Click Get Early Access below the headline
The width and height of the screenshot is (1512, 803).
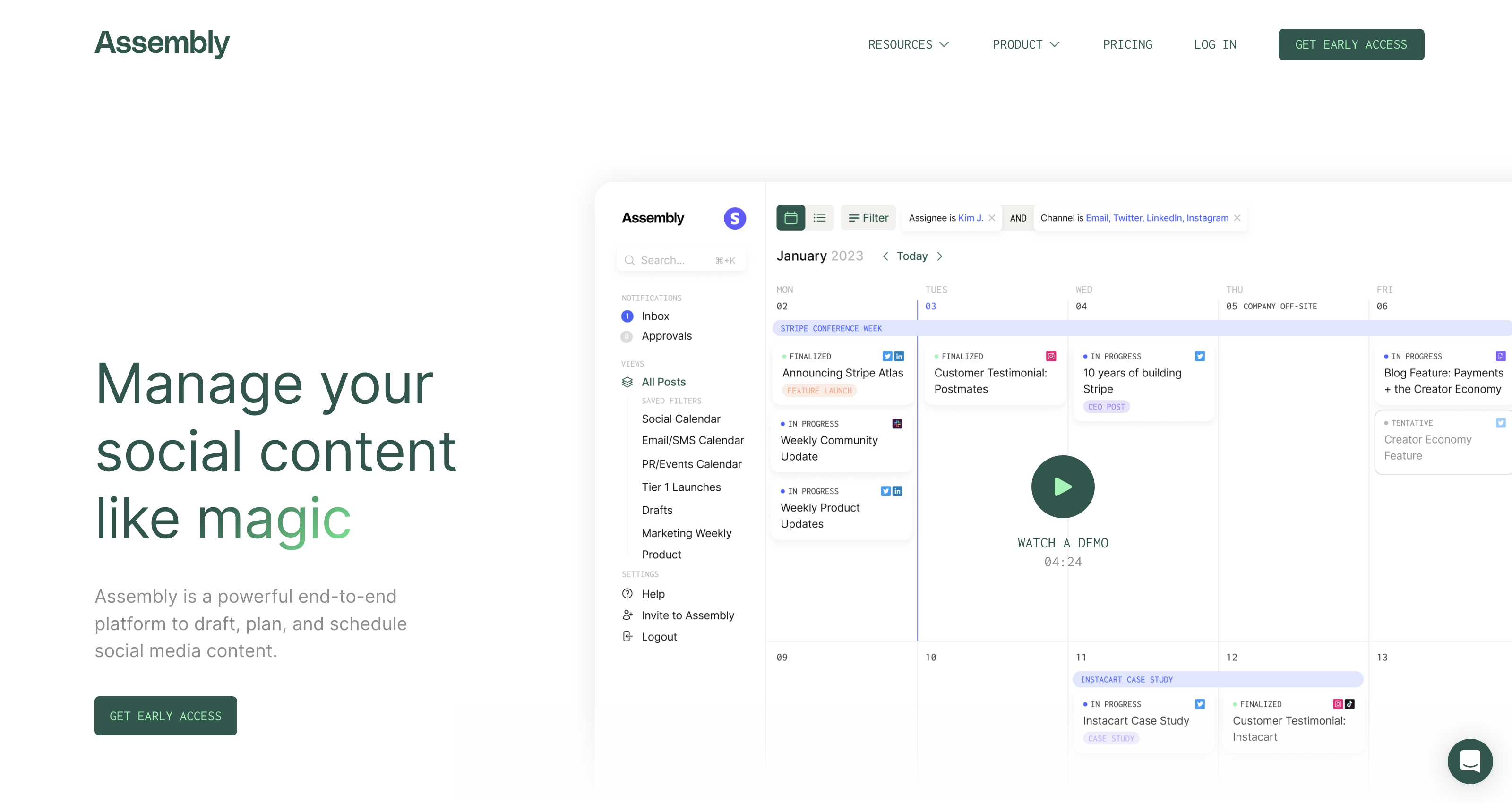click(x=165, y=716)
